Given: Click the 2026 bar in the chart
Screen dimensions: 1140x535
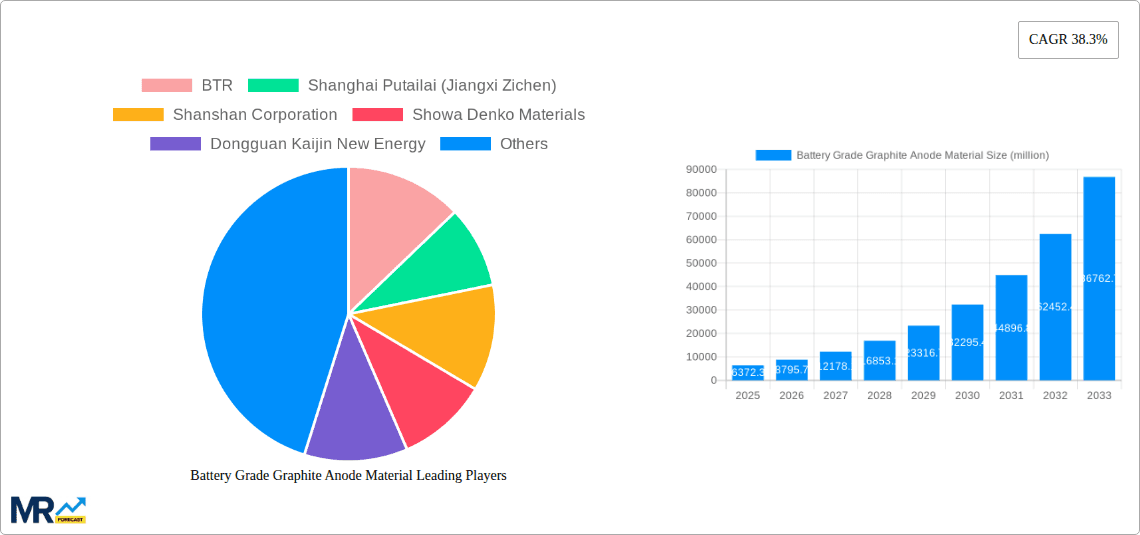Looking at the screenshot, I should tap(792, 370).
